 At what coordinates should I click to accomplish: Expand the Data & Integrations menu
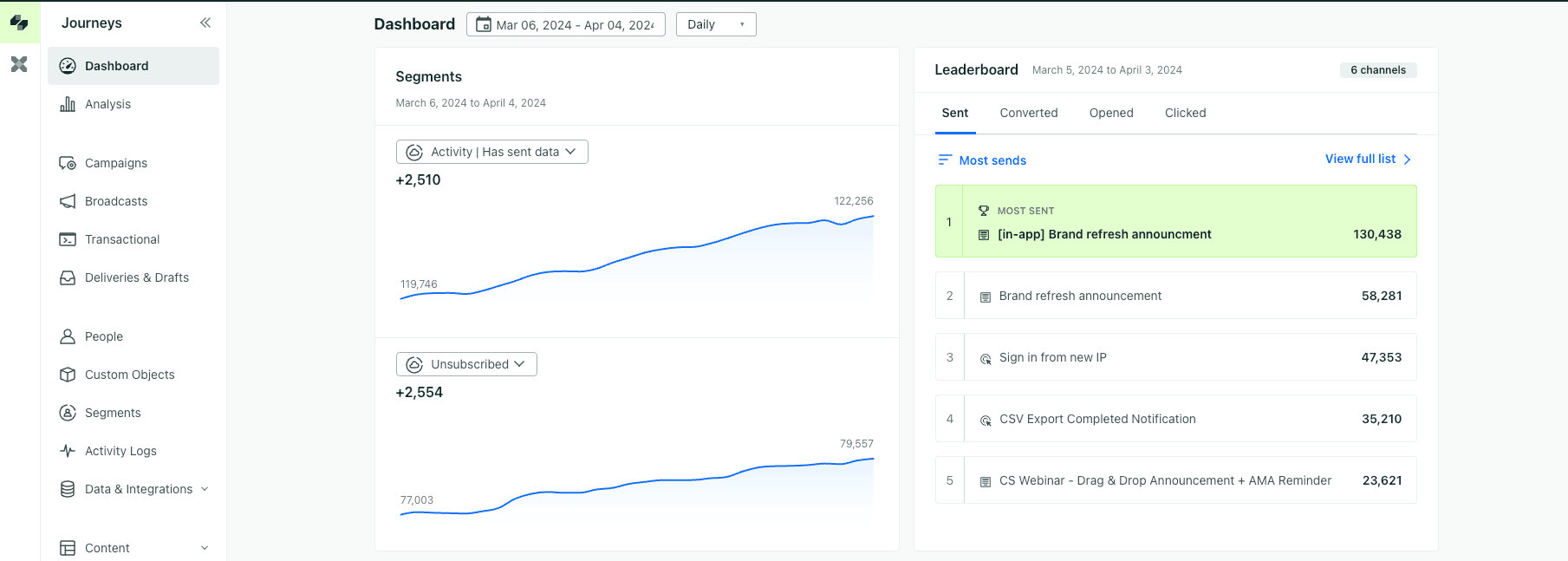(x=205, y=489)
